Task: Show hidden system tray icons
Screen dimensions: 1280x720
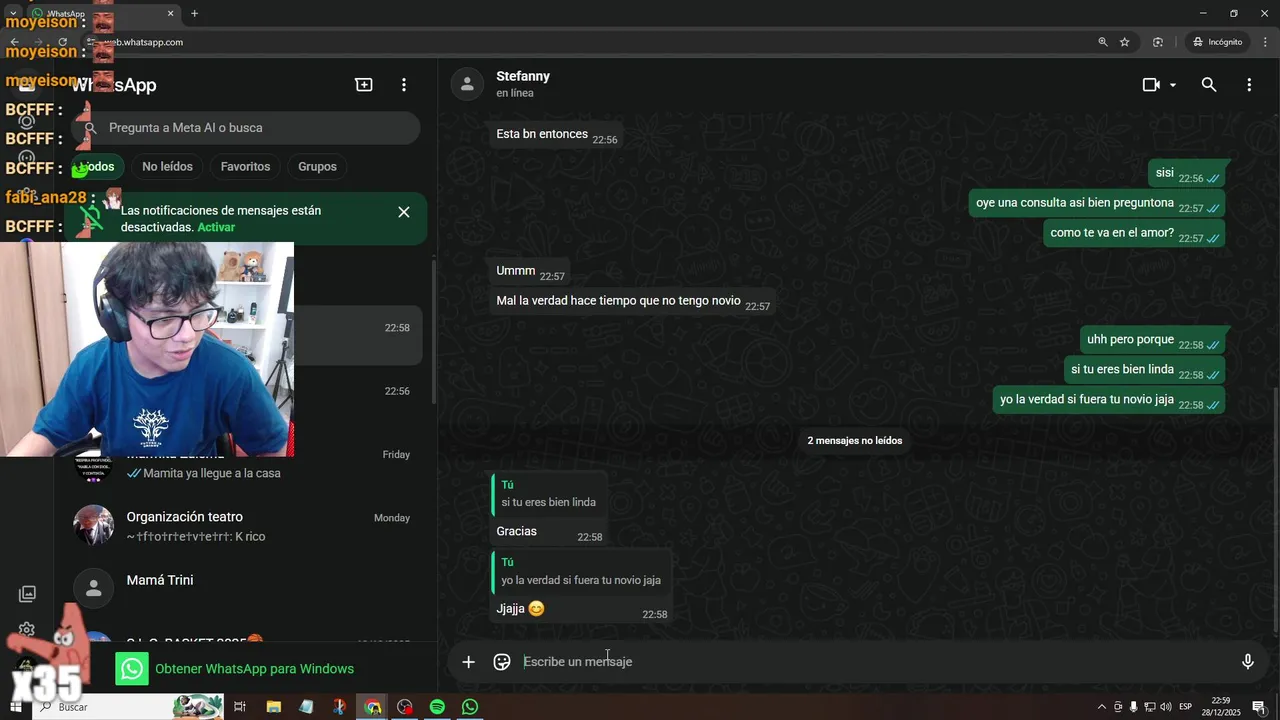Action: point(1102,707)
